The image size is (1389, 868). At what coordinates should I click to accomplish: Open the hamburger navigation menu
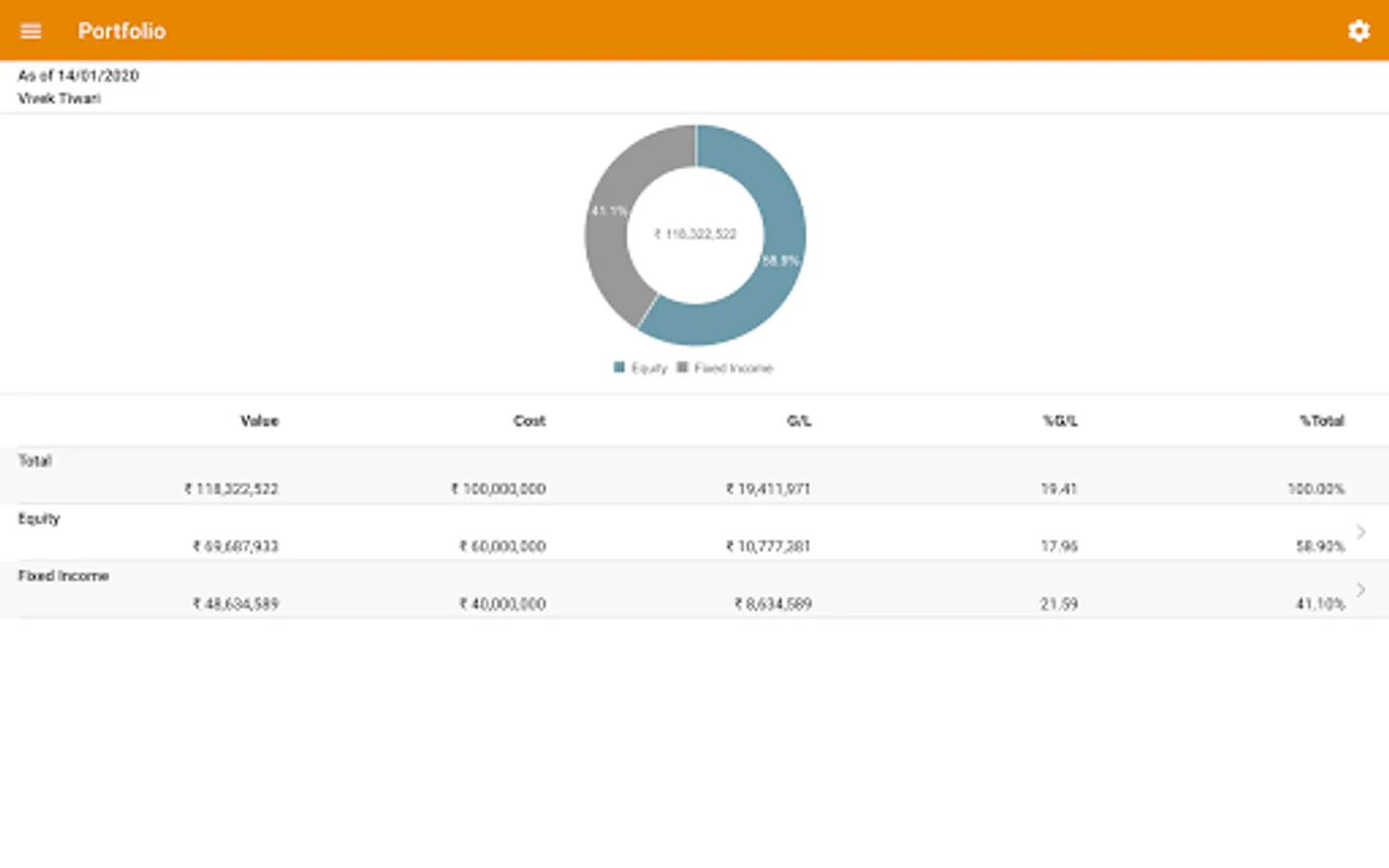click(x=31, y=31)
